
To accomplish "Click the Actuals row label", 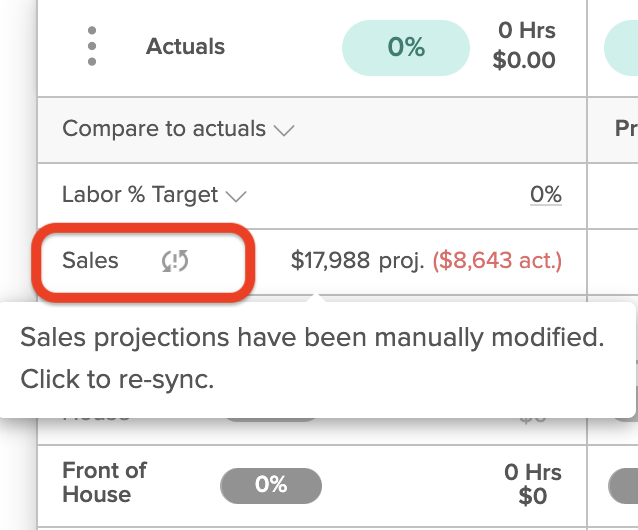I will tap(186, 46).
